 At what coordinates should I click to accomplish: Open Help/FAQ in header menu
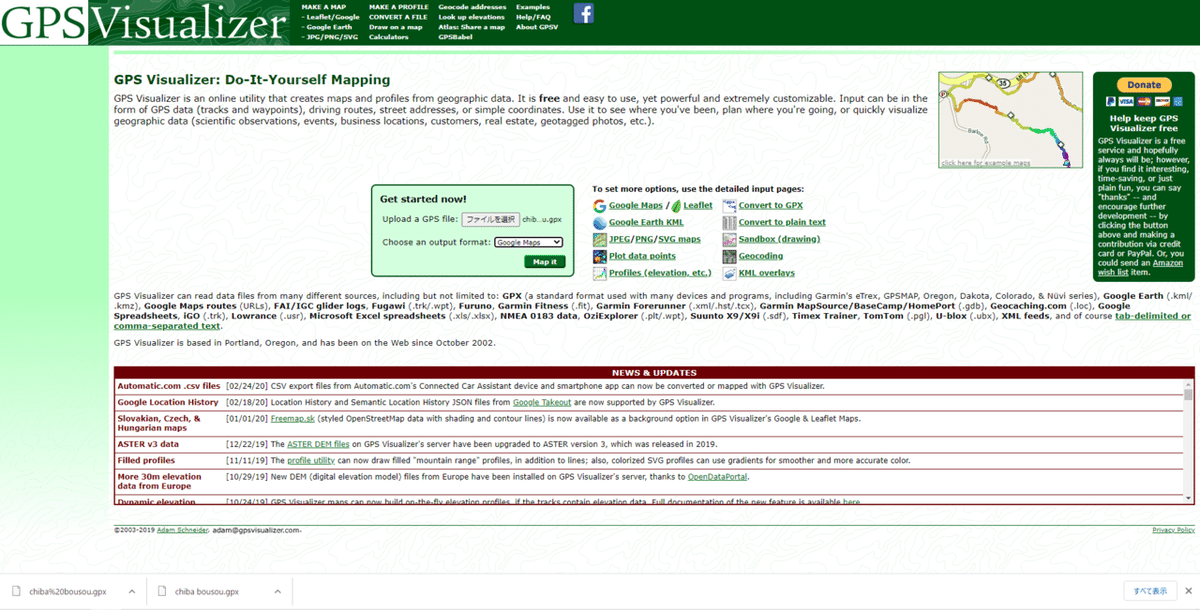pos(532,17)
